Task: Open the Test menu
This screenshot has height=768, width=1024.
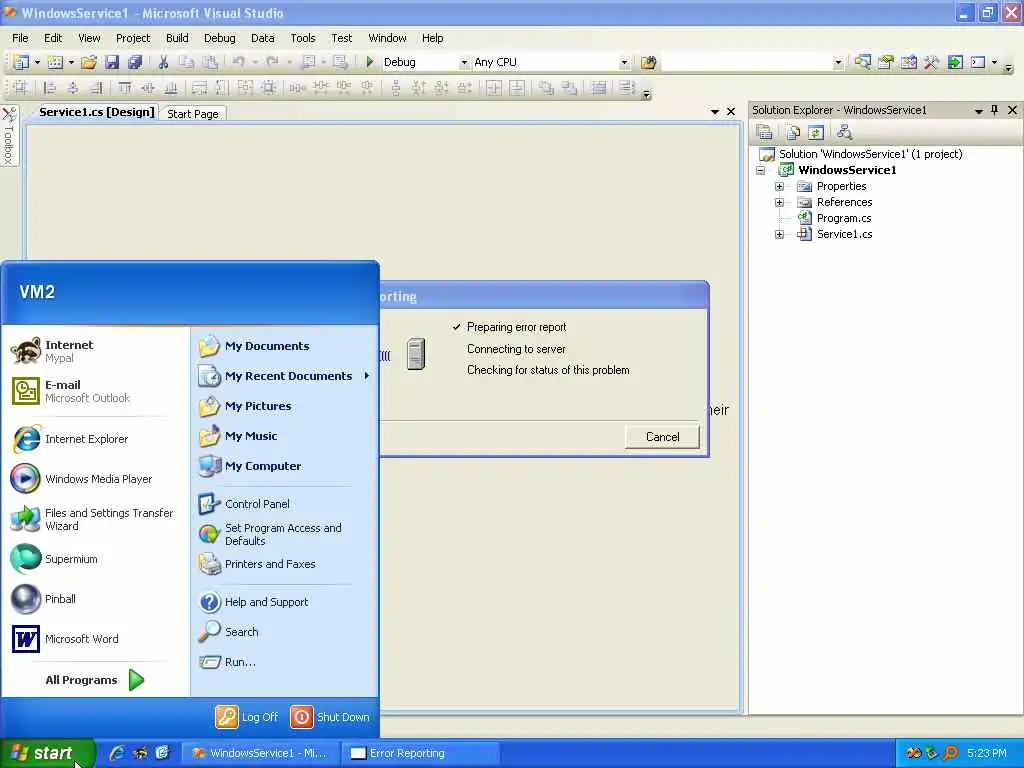Action: pyautogui.click(x=341, y=38)
